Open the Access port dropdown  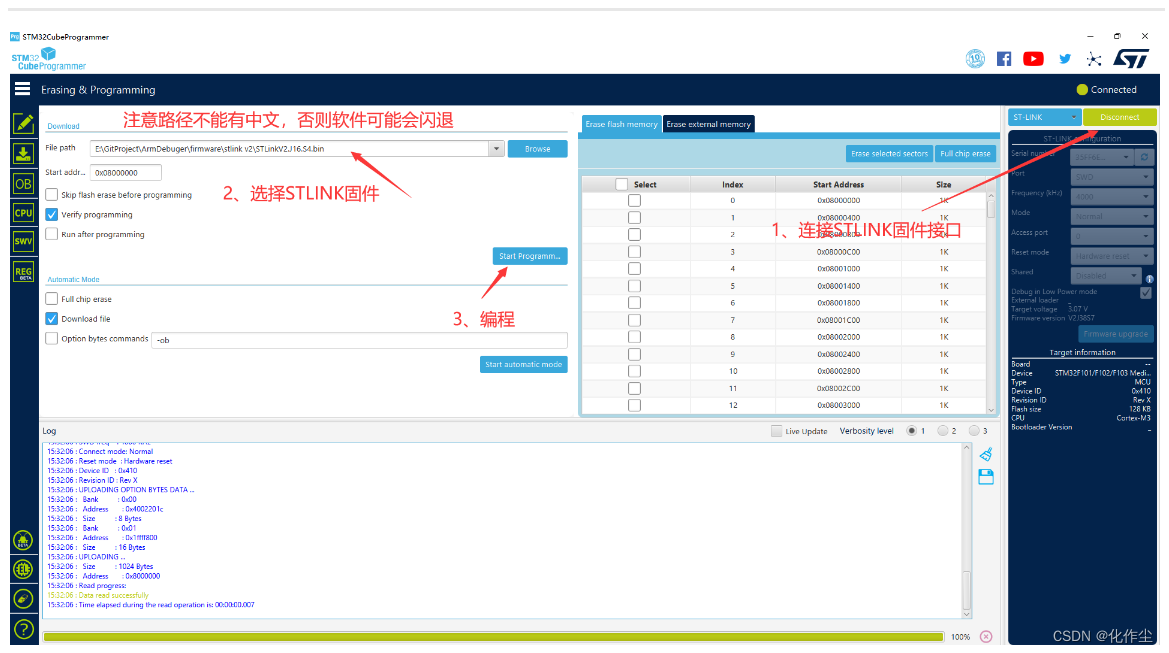[1112, 236]
